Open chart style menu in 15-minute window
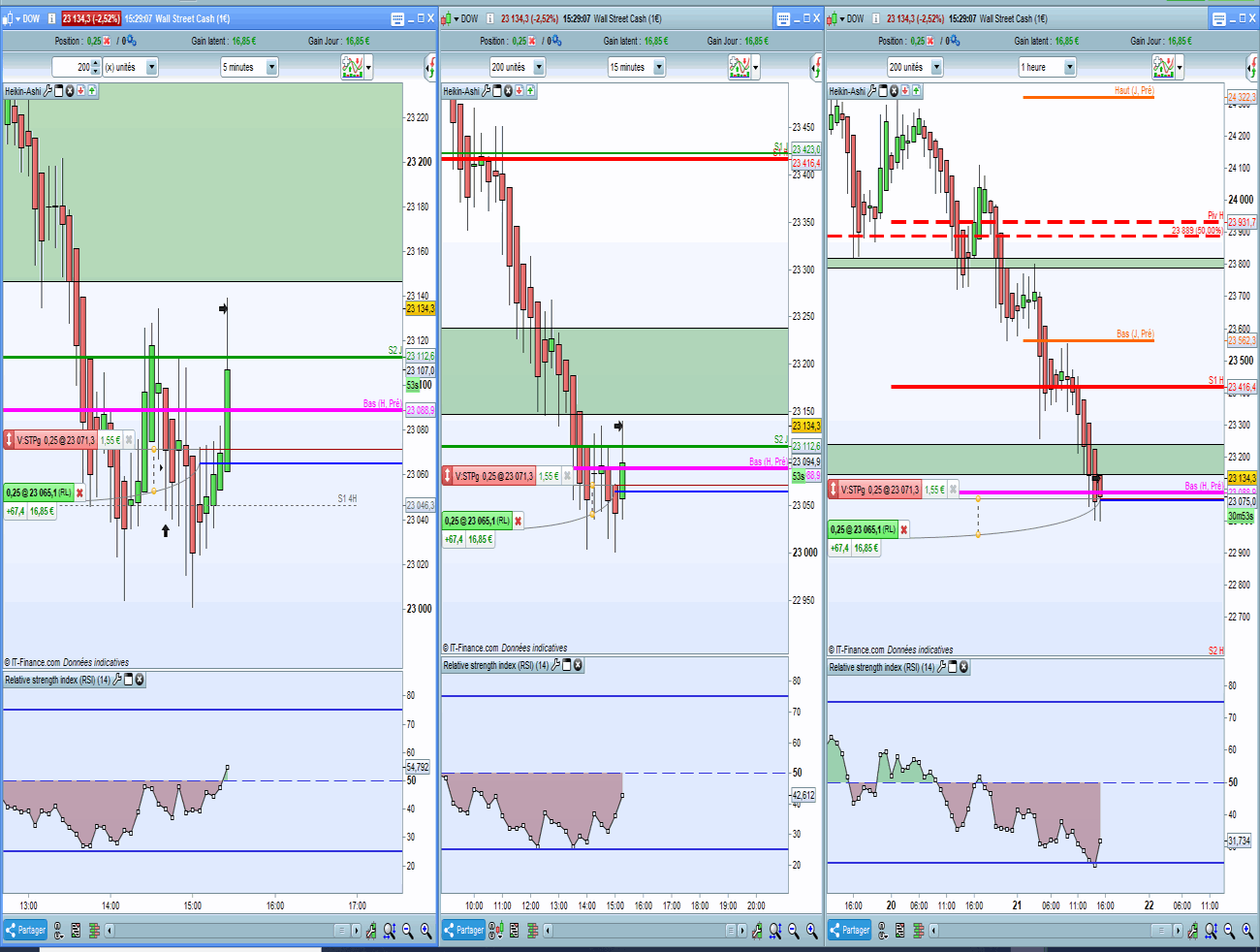1260x952 pixels. 450,18
